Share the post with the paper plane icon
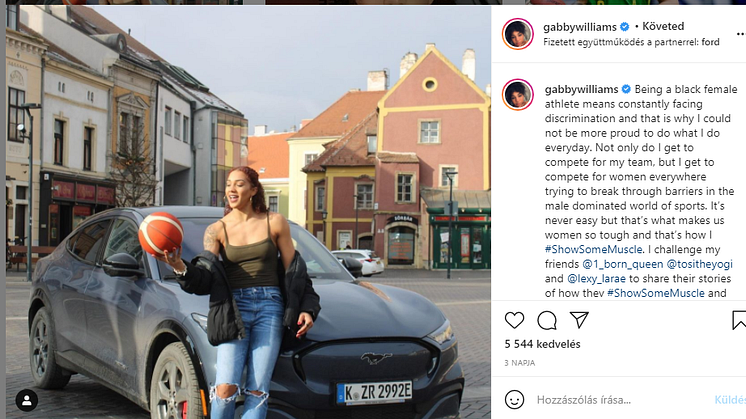This screenshot has height=419, width=746. point(579,320)
